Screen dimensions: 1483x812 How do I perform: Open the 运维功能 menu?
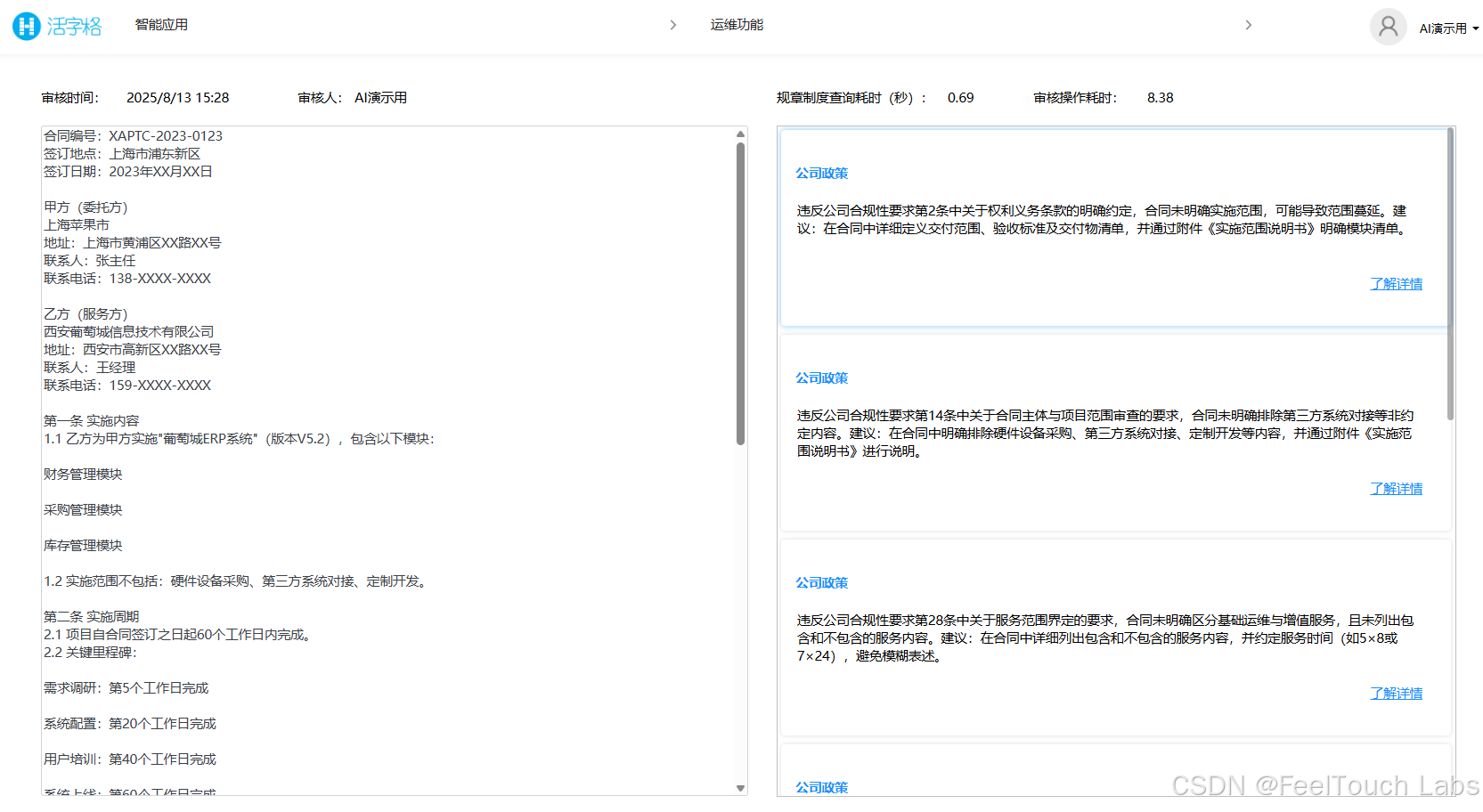pyautogui.click(x=737, y=25)
